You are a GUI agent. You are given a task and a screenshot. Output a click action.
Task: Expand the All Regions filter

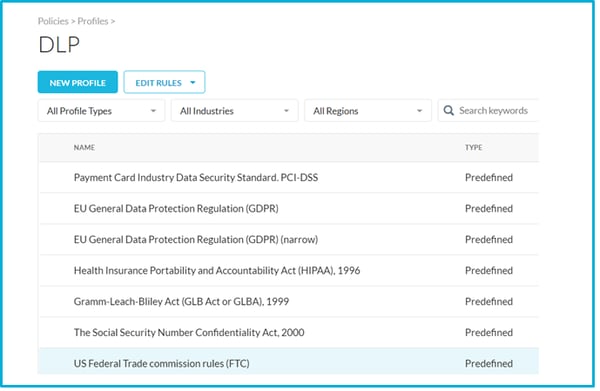click(x=368, y=111)
